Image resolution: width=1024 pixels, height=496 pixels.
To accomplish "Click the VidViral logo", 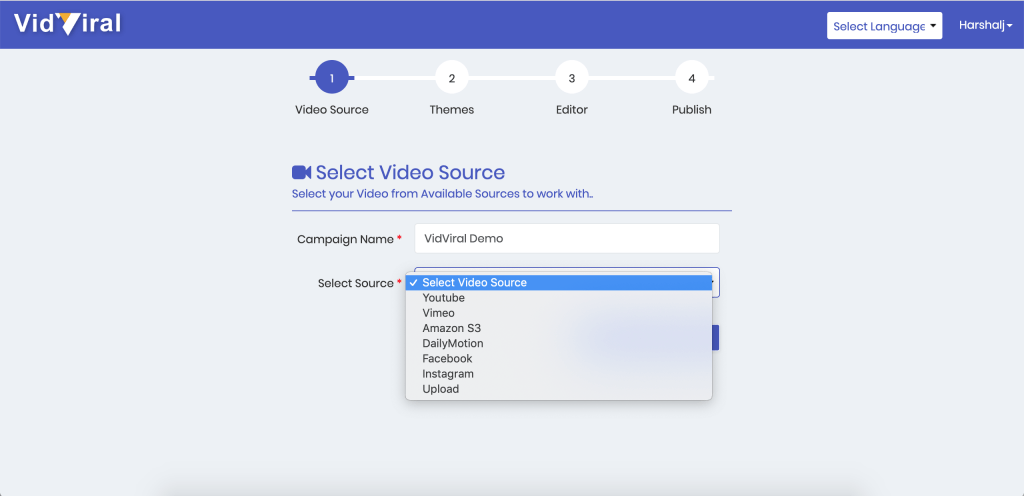I will pyautogui.click(x=67, y=24).
